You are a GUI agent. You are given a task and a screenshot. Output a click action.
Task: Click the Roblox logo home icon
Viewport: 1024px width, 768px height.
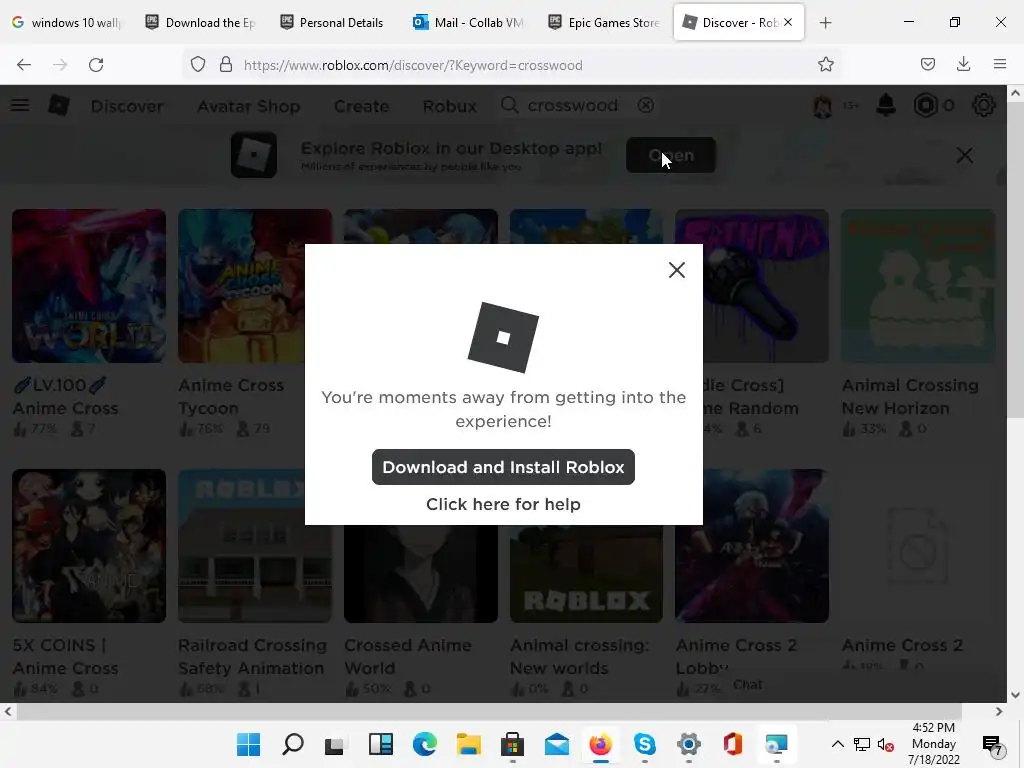[x=59, y=105]
